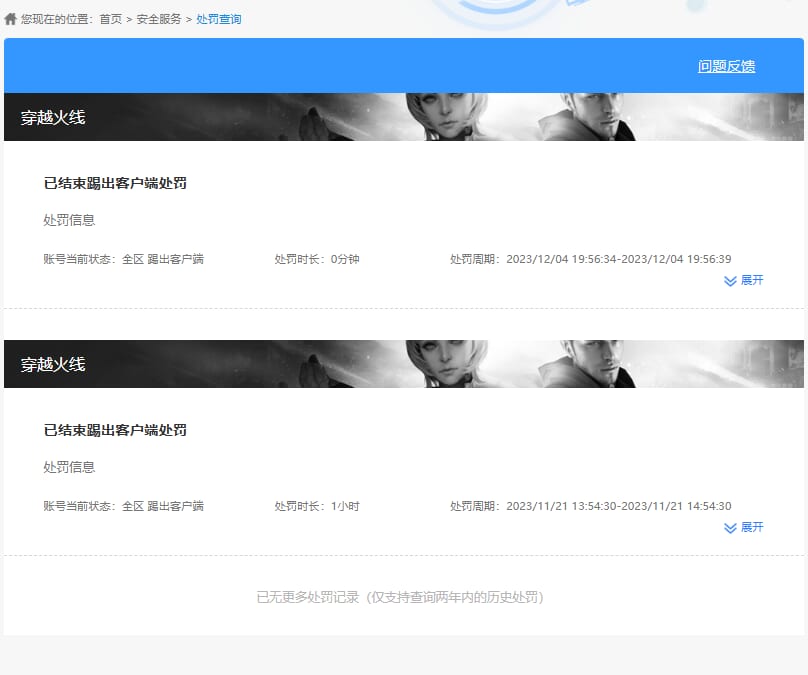Click the 已无更多处罚记录 footer notice
Viewport: 808px width, 675px height.
tap(400, 597)
